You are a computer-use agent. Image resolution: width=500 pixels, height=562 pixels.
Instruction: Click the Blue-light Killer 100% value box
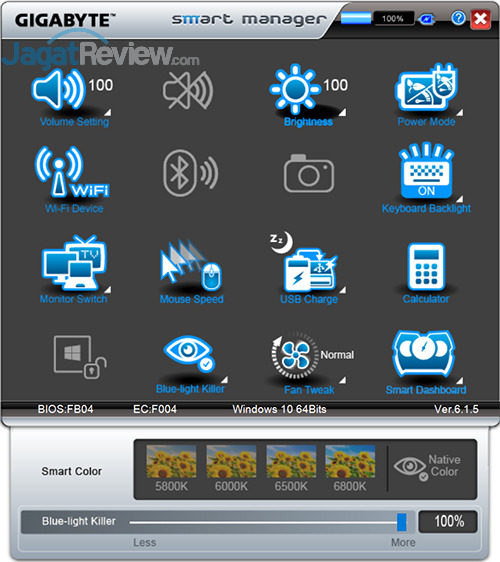coord(448,521)
